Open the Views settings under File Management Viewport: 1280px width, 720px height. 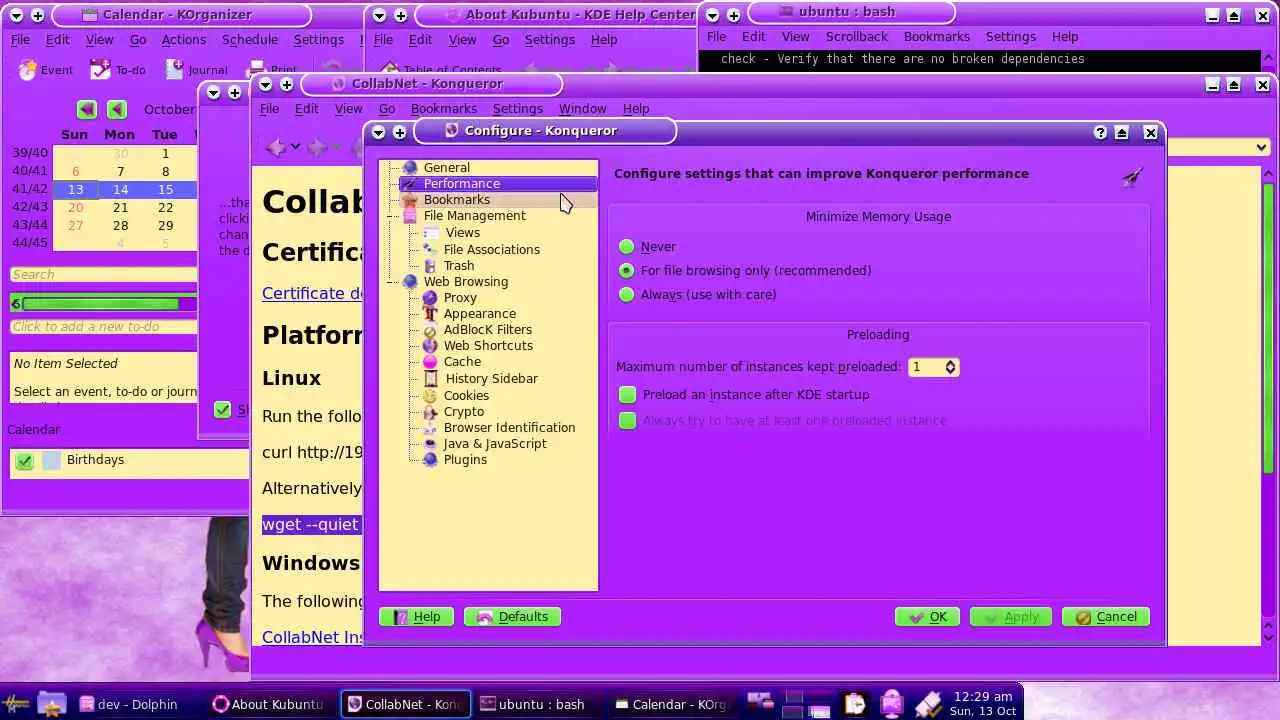462,232
